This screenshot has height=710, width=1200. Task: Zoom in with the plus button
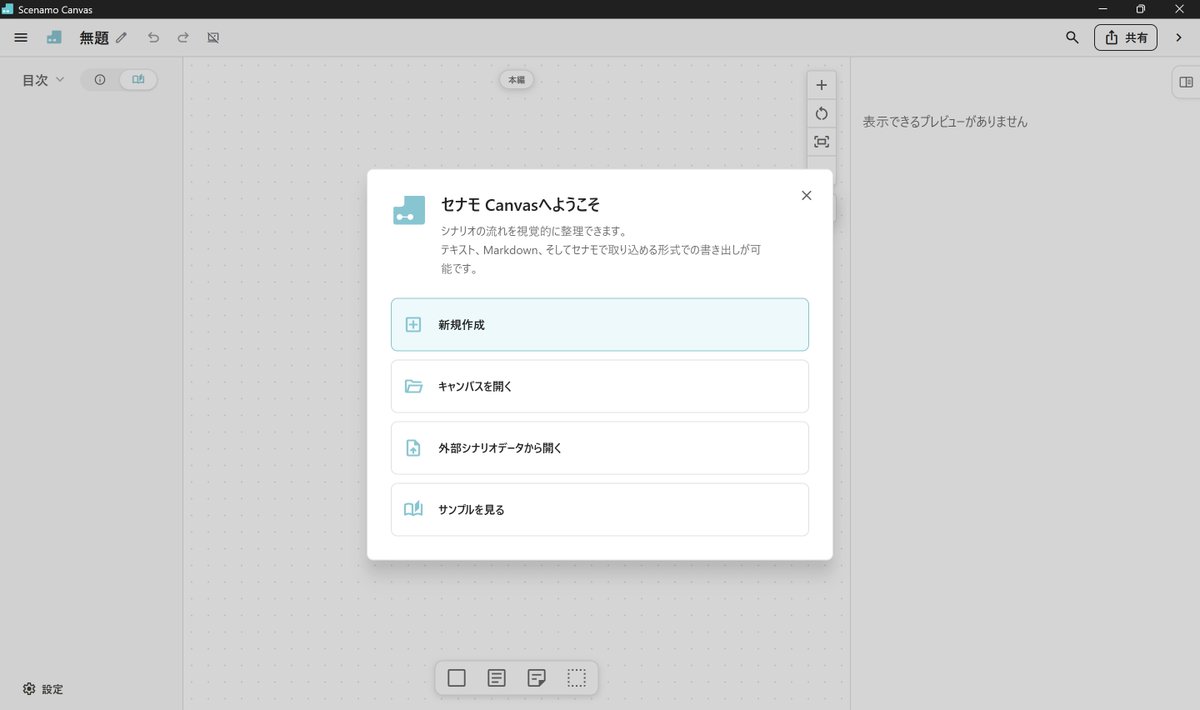pyautogui.click(x=822, y=85)
